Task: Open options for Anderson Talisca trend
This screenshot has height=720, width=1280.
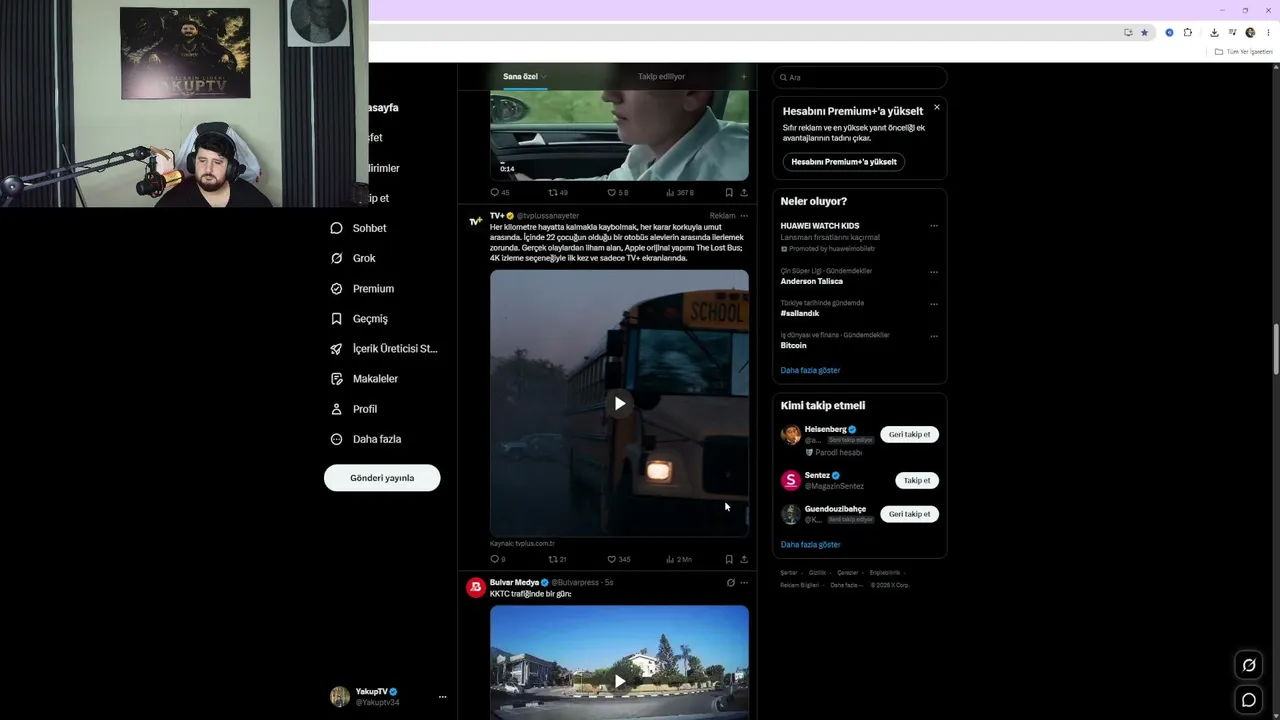Action: pyautogui.click(x=934, y=272)
